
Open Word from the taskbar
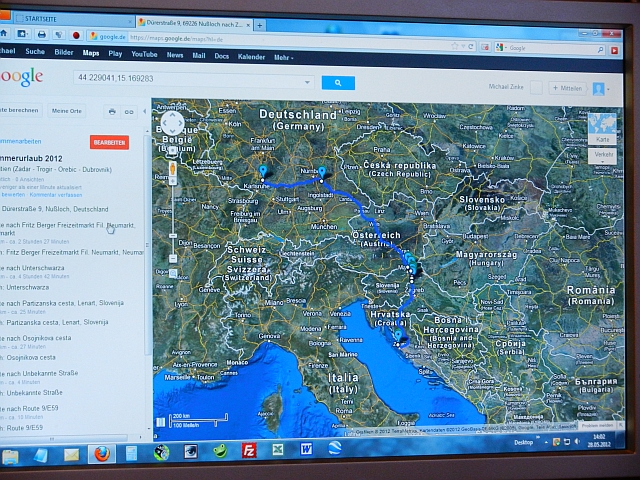pos(306,449)
